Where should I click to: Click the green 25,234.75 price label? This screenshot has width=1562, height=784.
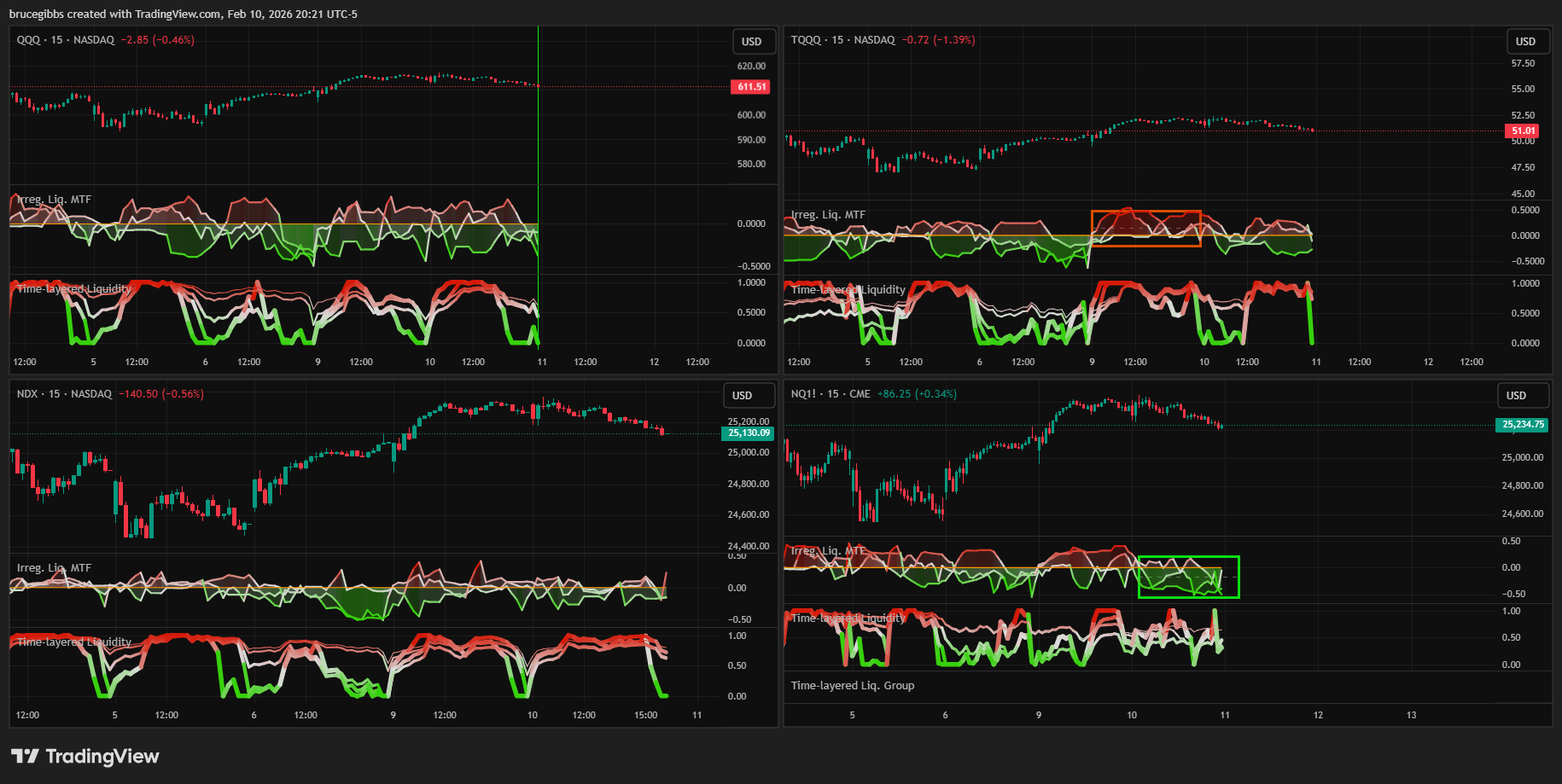point(1522,425)
